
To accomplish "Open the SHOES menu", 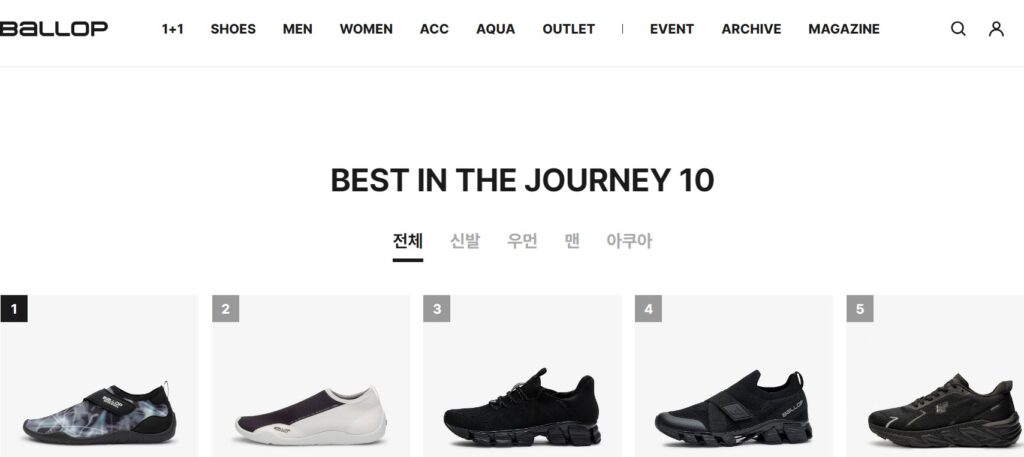I will pos(233,29).
